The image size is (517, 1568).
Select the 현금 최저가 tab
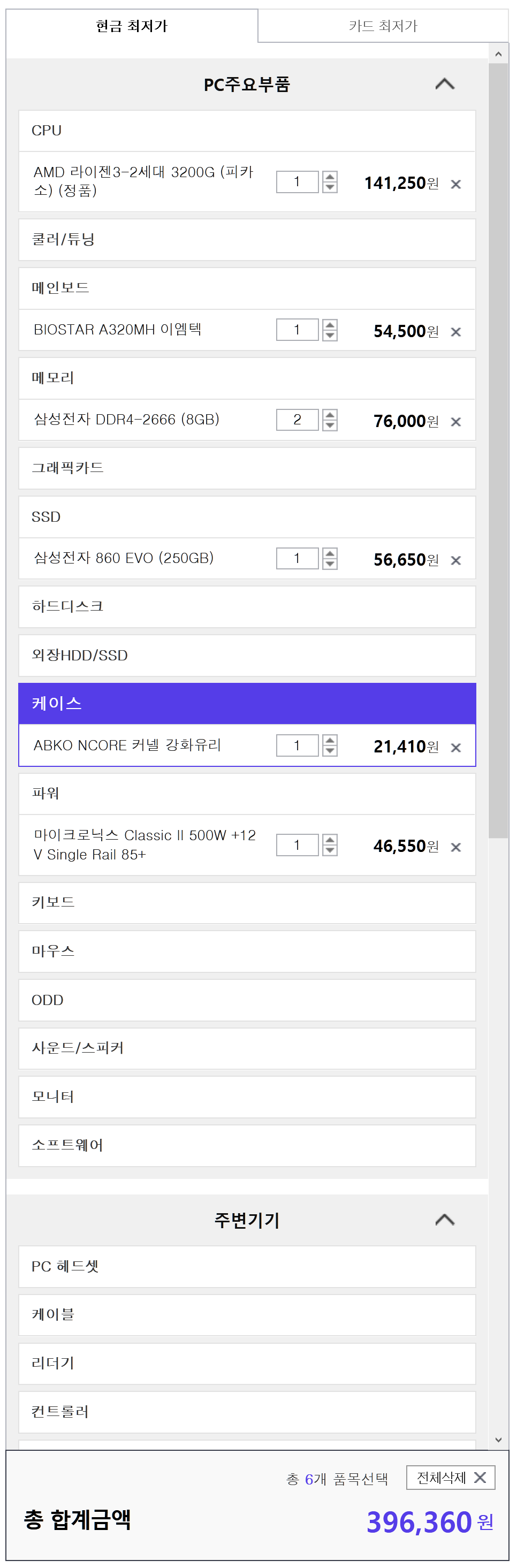point(132,26)
